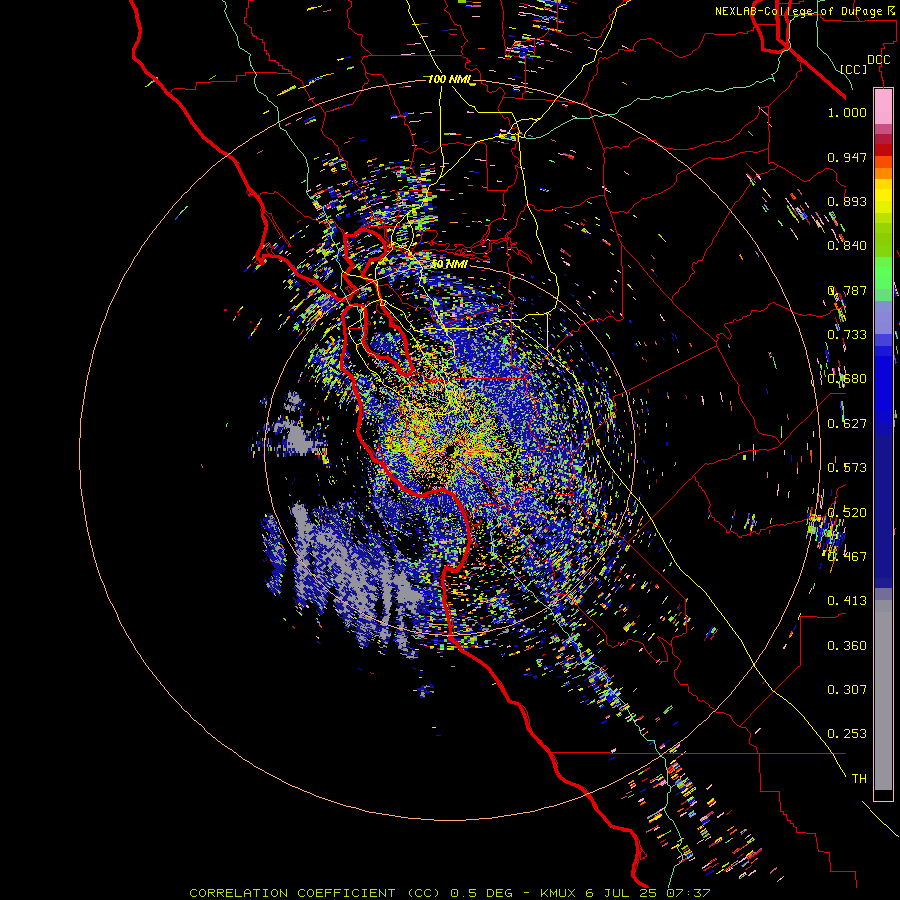Screen dimensions: 900x900
Task: Click the 0.307 legend value
Action: pyautogui.click(x=847, y=690)
